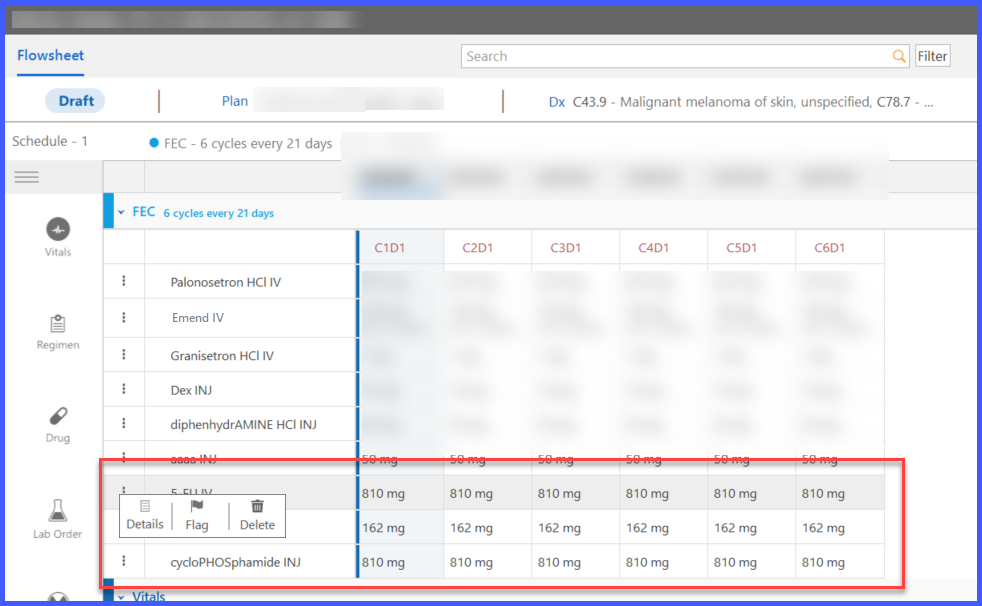Open the Regimen clipboard icon
The image size is (982, 606).
[x=58, y=323]
